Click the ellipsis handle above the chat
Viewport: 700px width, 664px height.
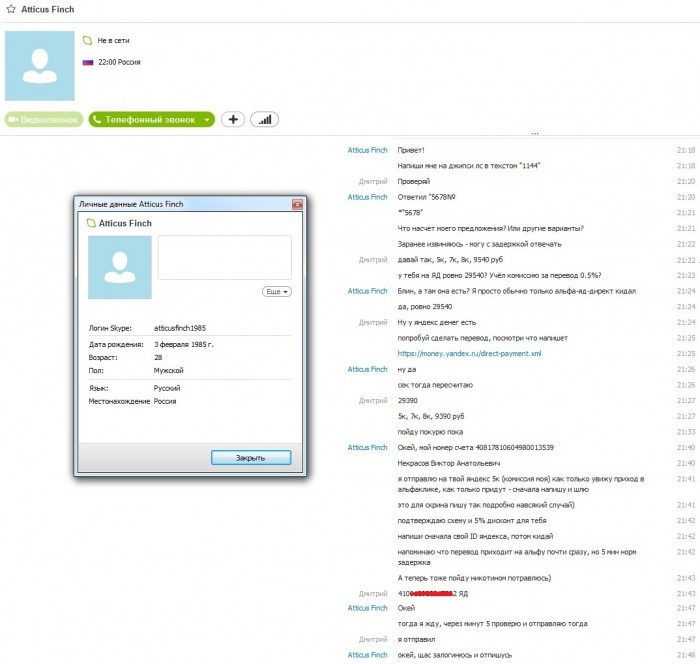pyautogui.click(x=535, y=133)
